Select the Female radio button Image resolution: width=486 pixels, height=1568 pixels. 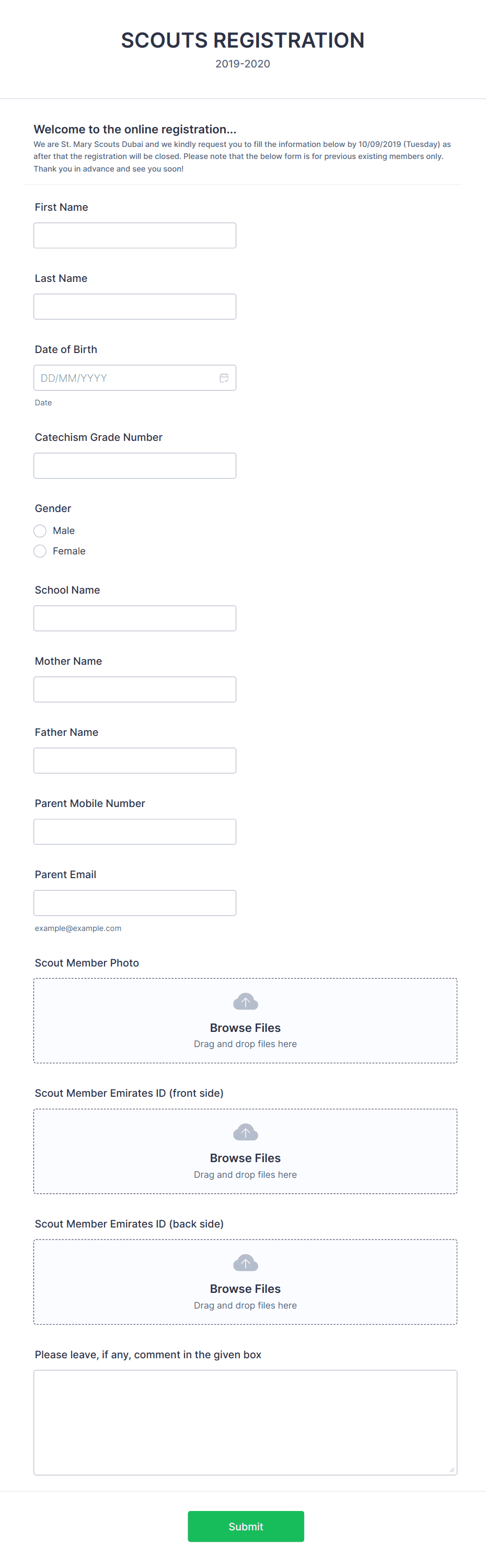coord(40,551)
